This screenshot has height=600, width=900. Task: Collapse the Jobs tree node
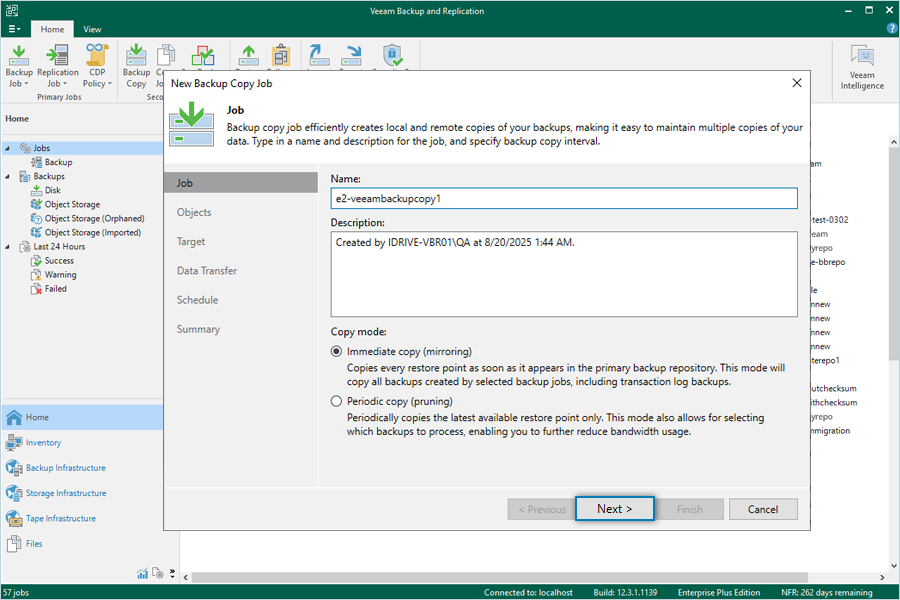pyautogui.click(x=7, y=148)
